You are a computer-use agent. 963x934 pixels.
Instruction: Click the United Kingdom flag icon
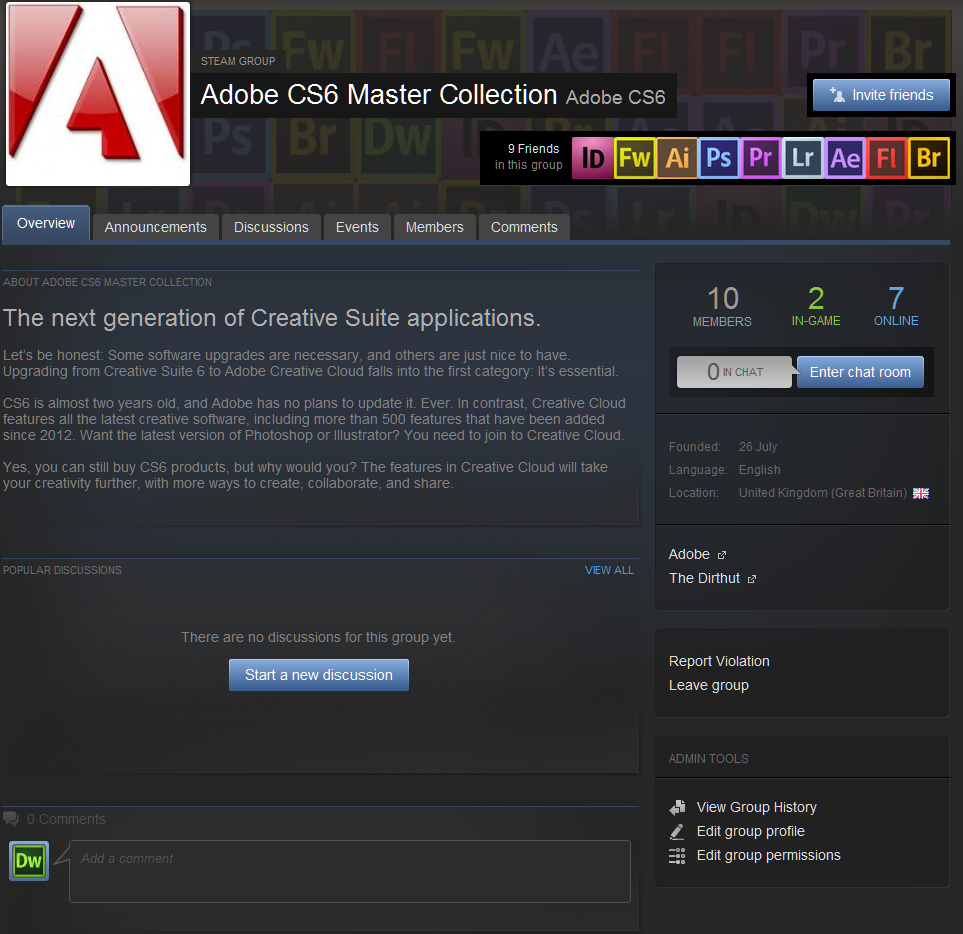(921, 493)
